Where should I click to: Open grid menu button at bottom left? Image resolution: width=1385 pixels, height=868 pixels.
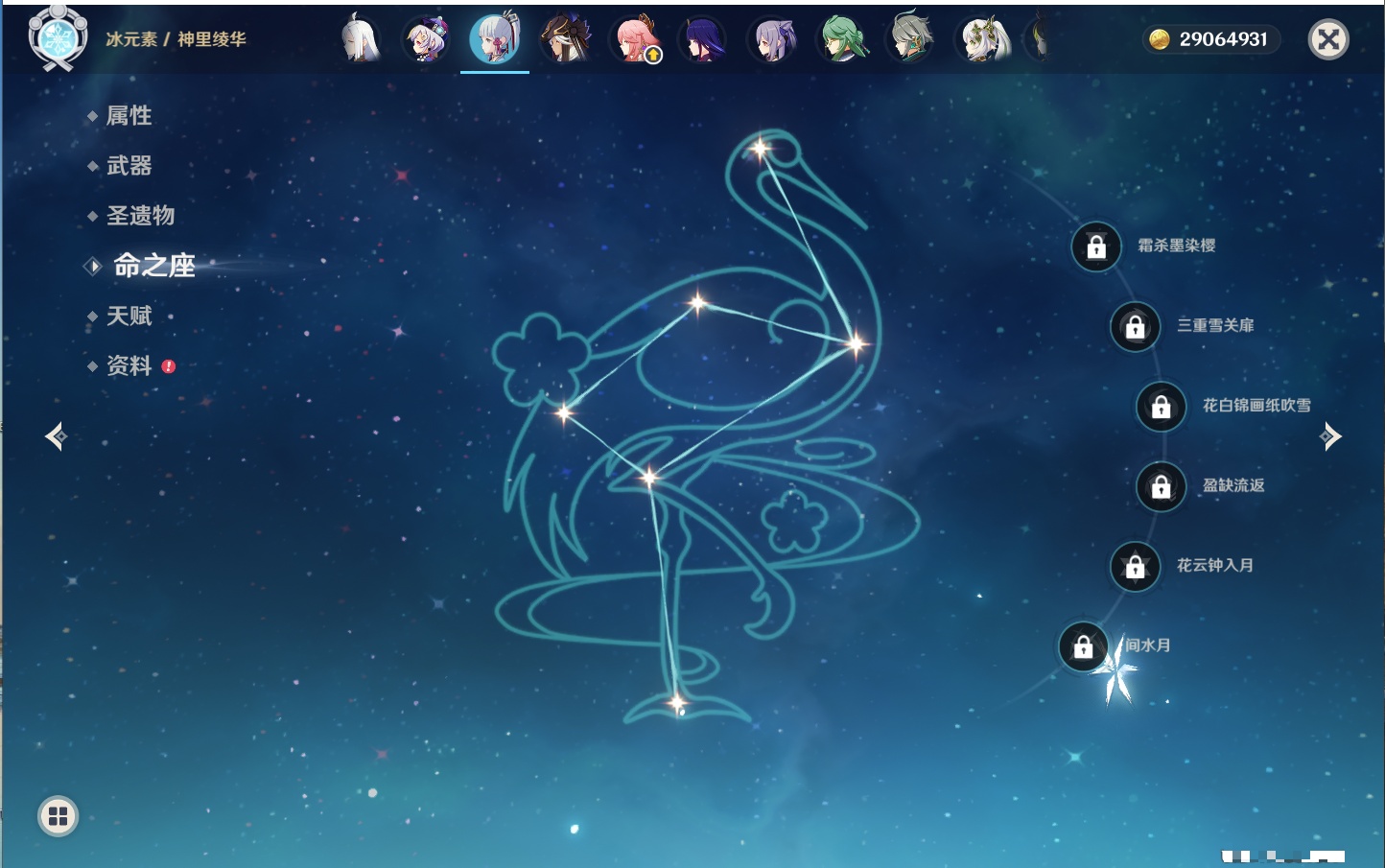tap(58, 816)
